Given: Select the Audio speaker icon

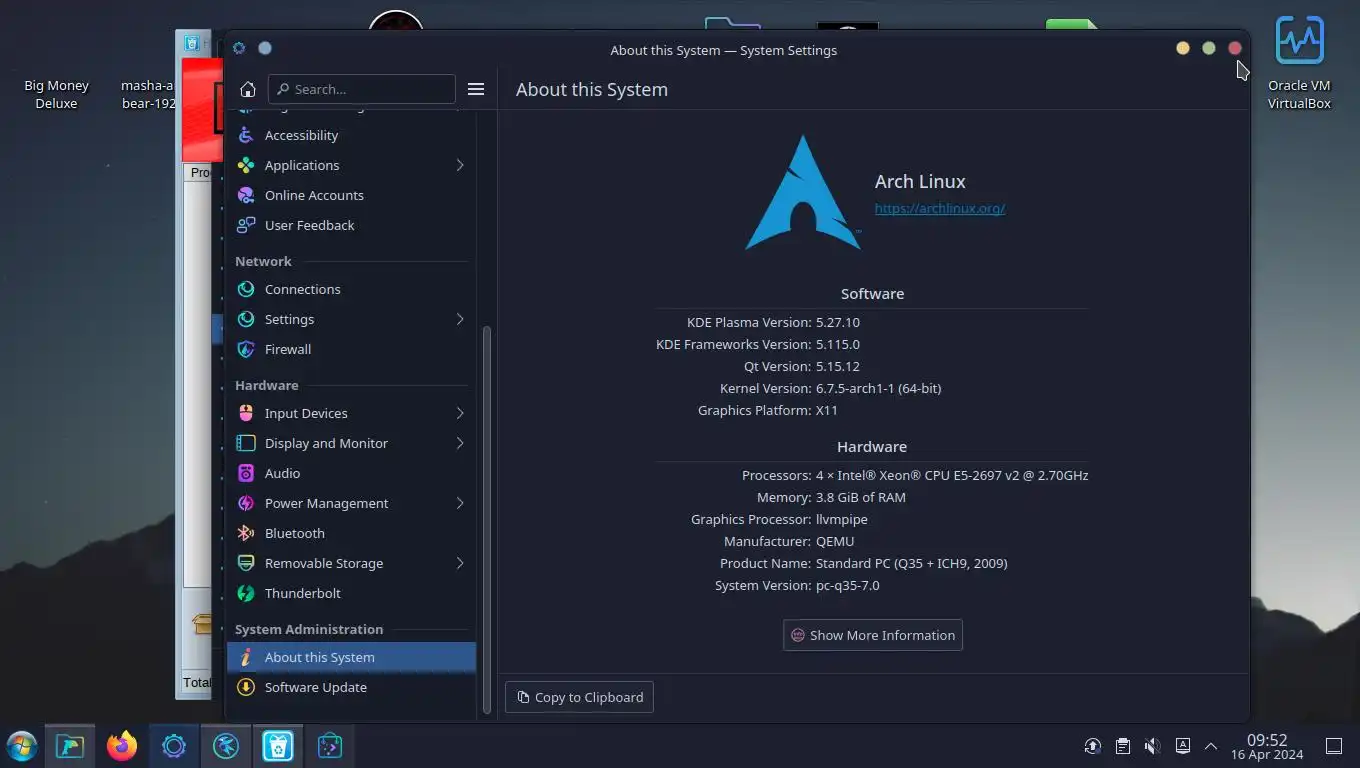Looking at the screenshot, I should (x=246, y=473).
